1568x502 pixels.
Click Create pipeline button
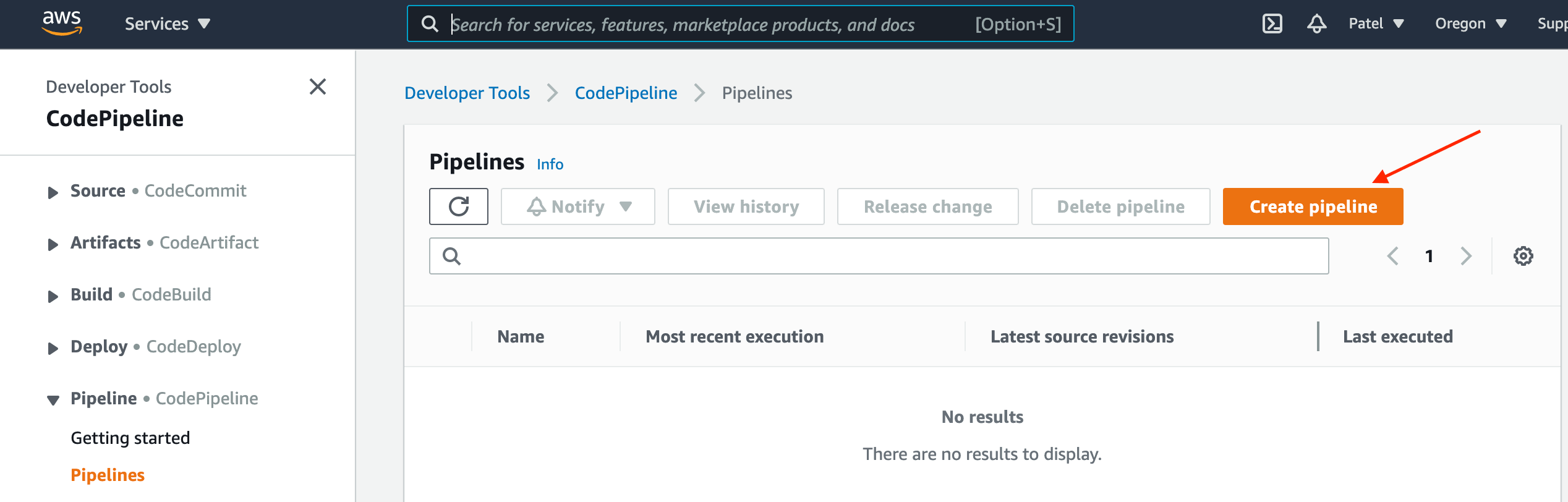click(x=1313, y=206)
